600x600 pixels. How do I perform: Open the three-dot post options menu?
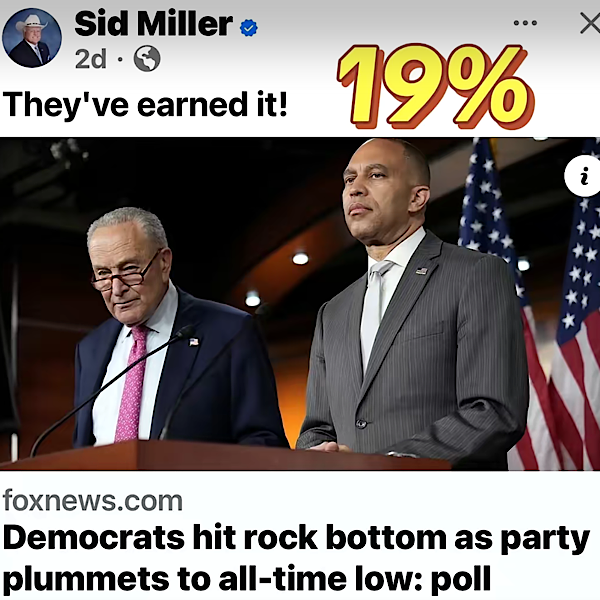(525, 23)
